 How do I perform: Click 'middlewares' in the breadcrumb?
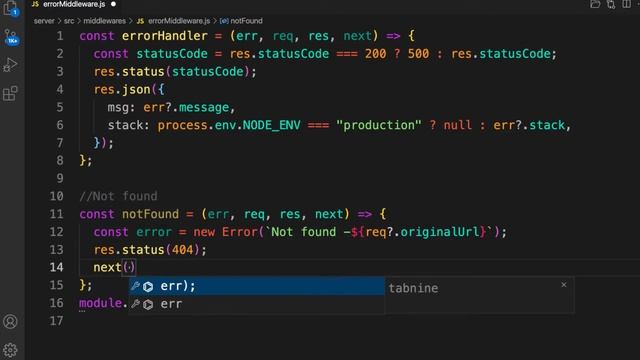[104, 21]
